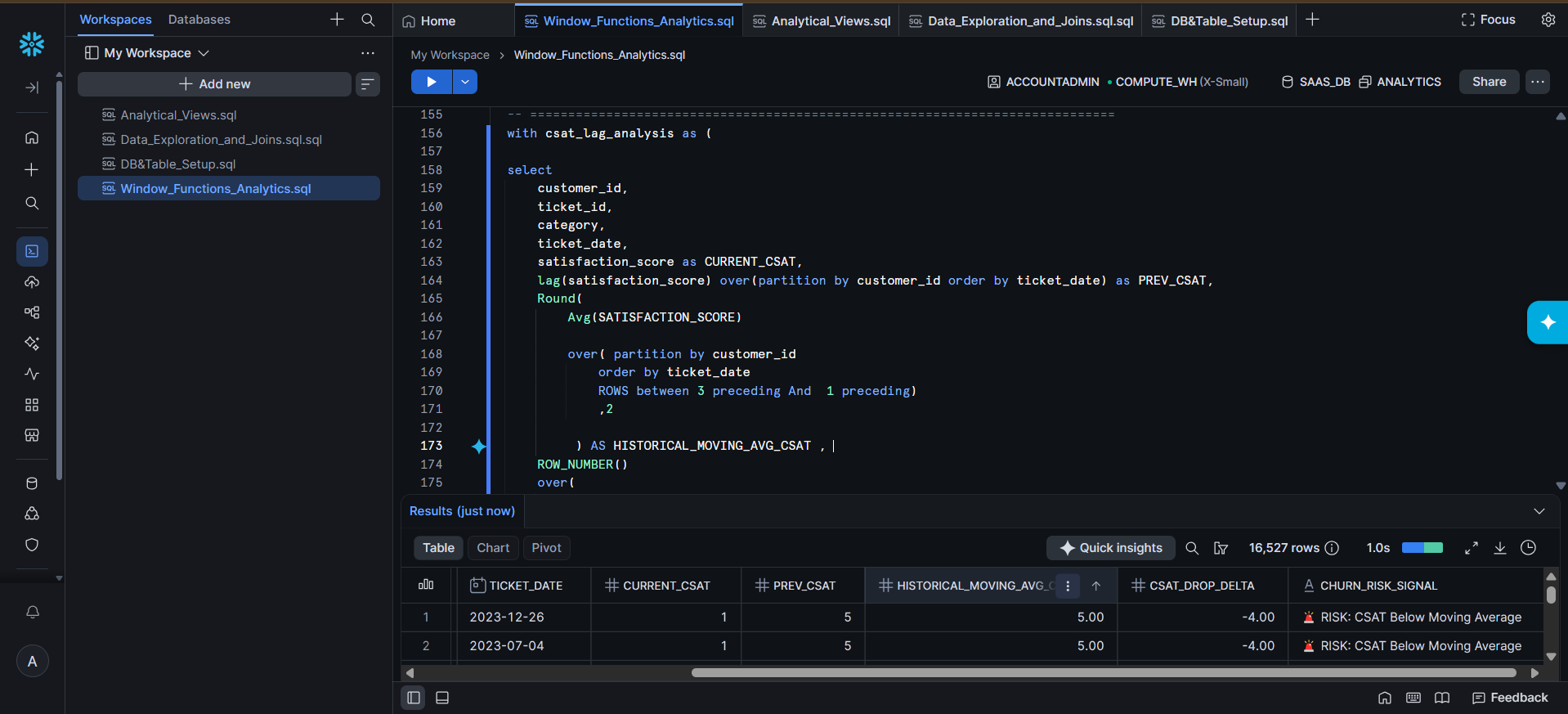Open workspace three-dot options menu

pos(368,53)
